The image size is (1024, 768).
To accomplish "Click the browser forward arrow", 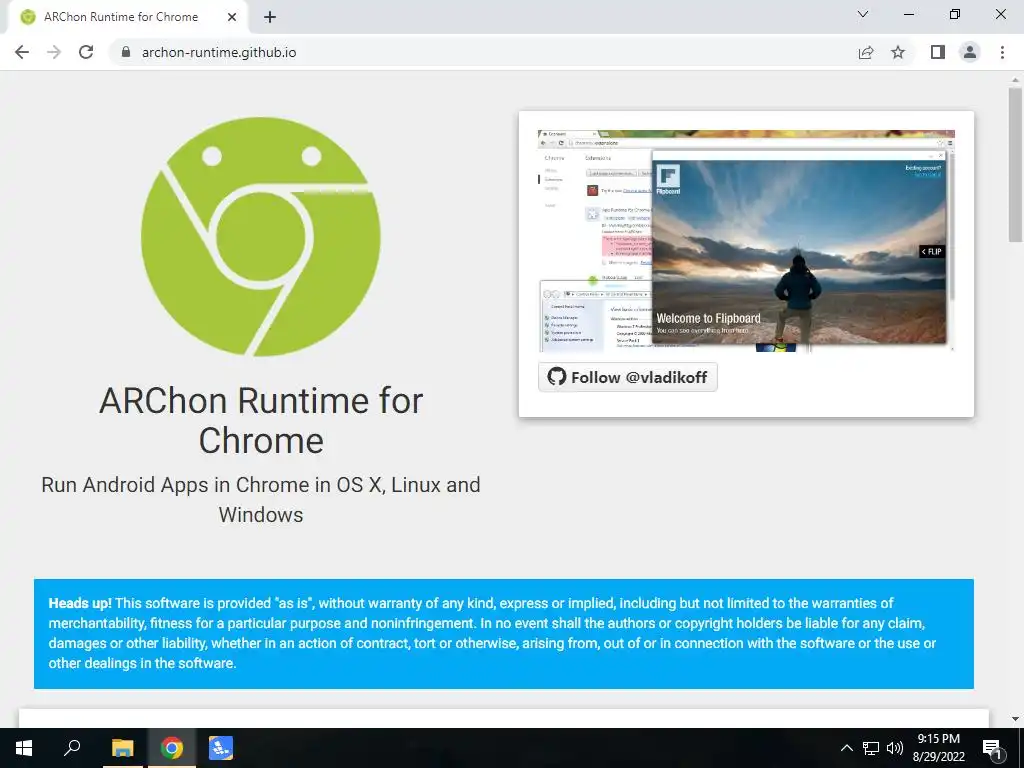I will [x=54, y=52].
